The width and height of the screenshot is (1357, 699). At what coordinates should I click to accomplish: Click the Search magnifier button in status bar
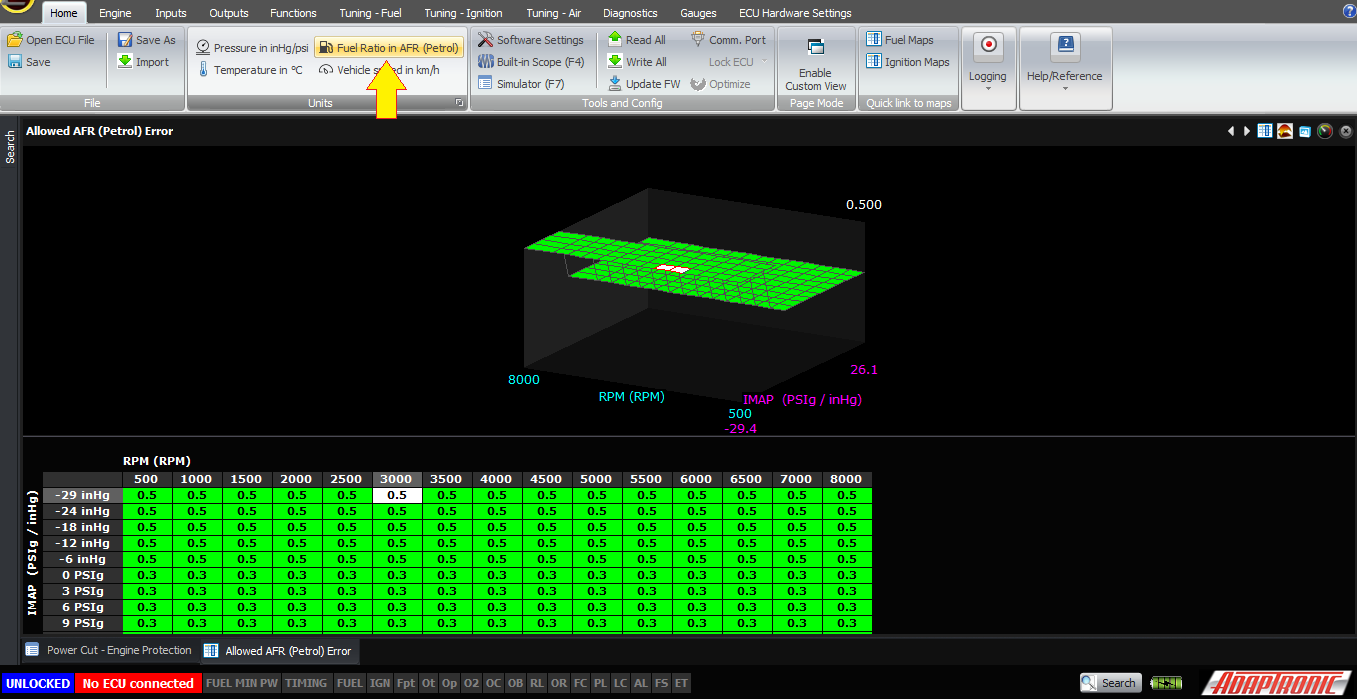1109,683
